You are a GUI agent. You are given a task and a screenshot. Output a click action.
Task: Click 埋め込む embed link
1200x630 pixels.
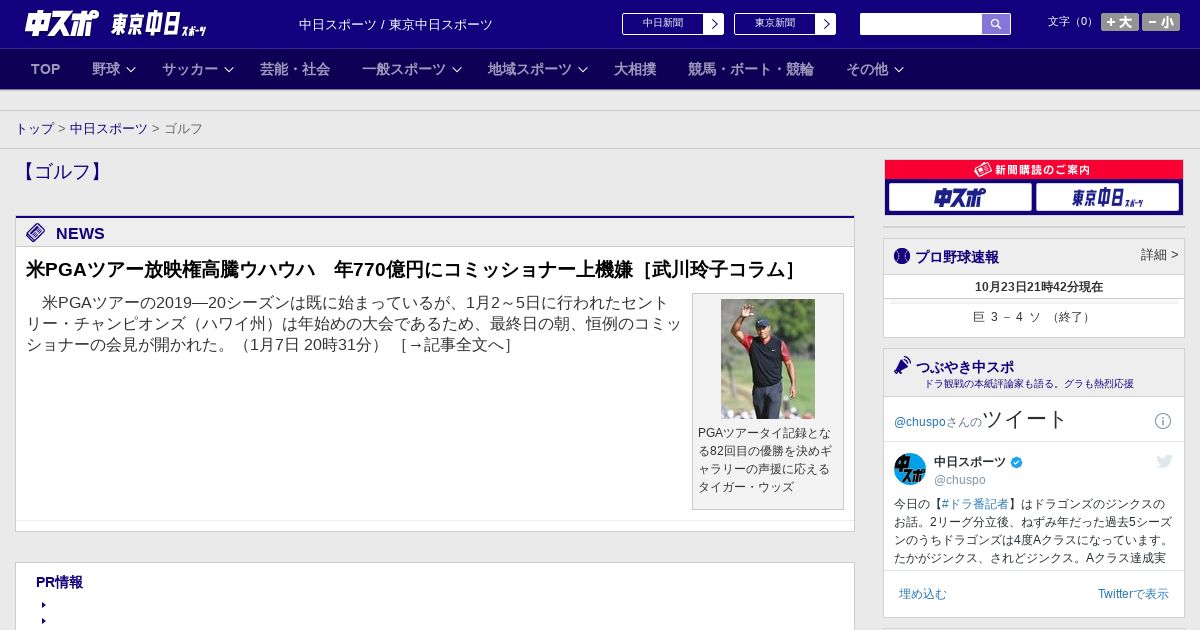point(922,594)
